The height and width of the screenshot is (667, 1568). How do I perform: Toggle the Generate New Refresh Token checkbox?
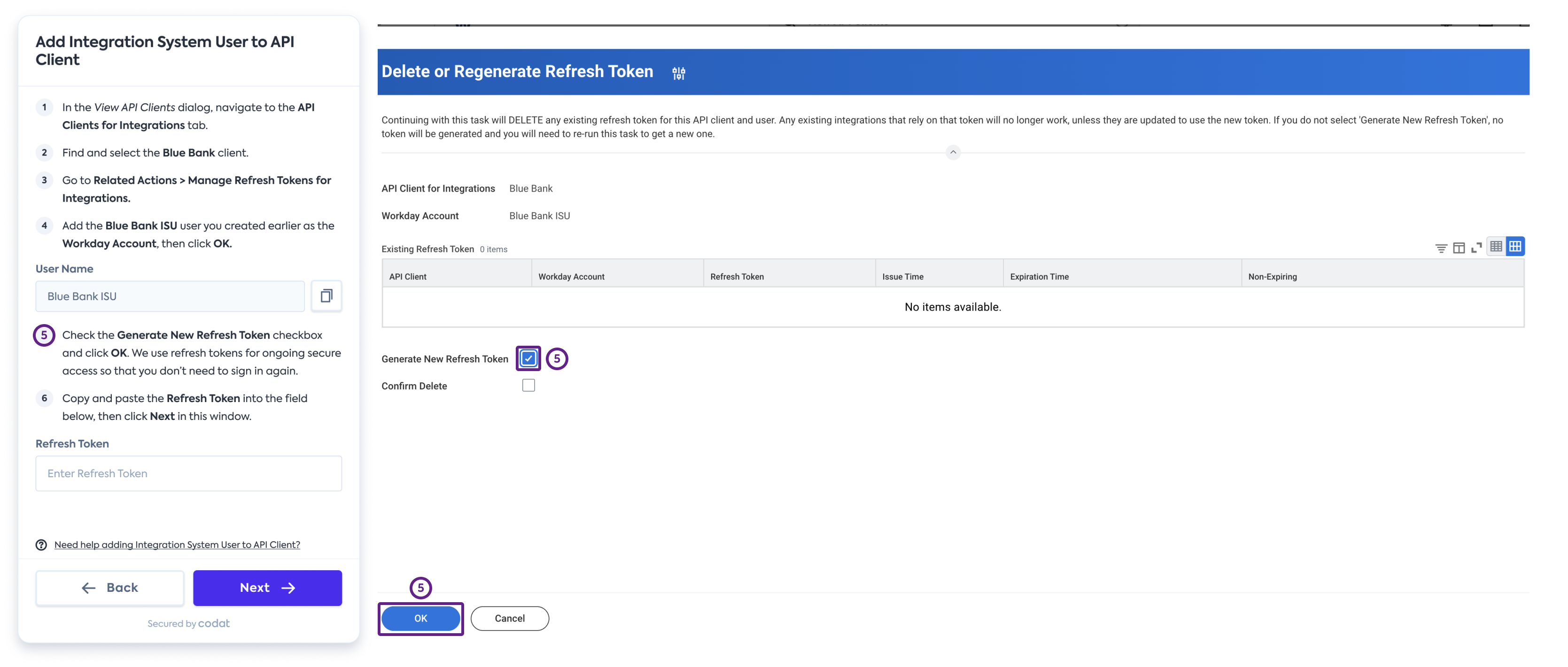[528, 358]
